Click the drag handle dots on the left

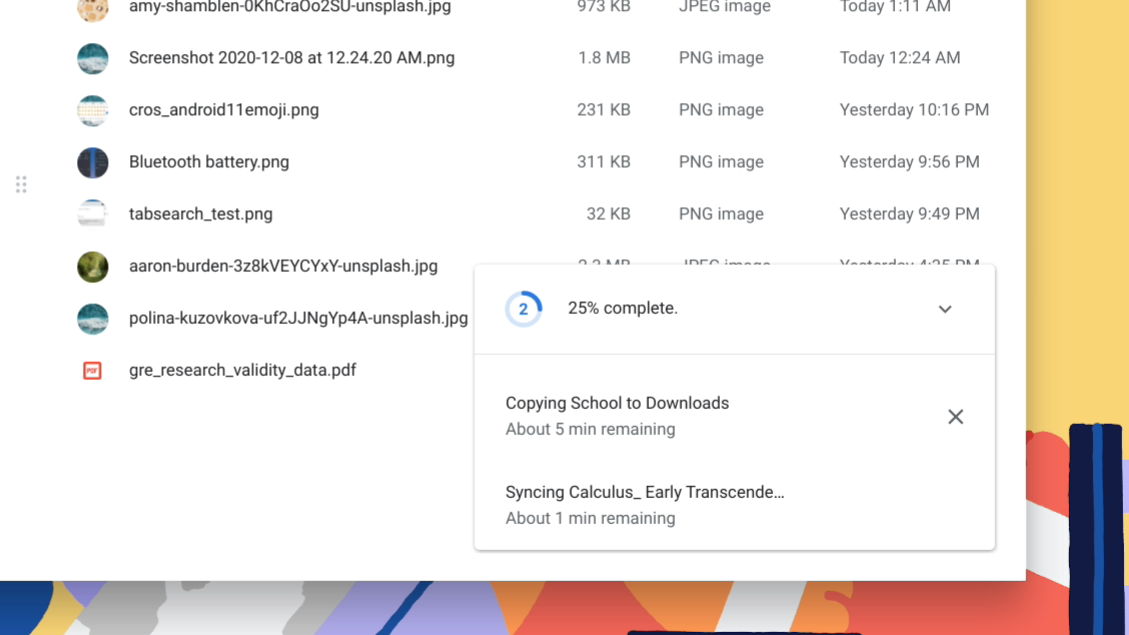point(21,184)
